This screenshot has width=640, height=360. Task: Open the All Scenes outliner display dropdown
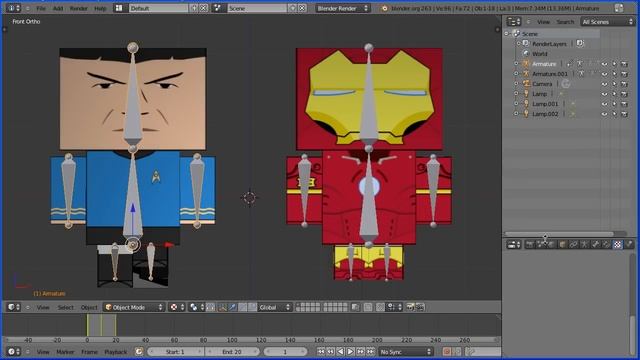[607, 22]
